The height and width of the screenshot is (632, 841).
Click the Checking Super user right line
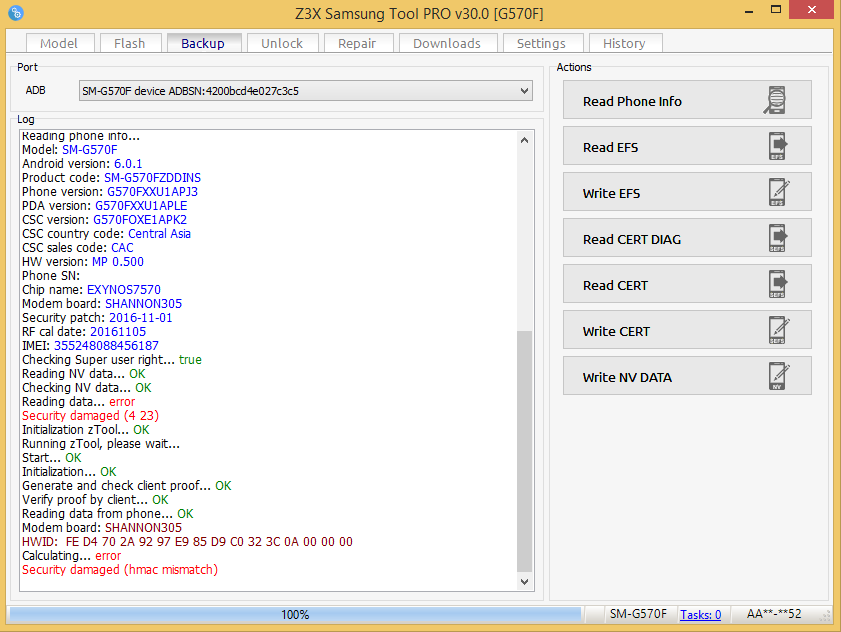[x=112, y=359]
